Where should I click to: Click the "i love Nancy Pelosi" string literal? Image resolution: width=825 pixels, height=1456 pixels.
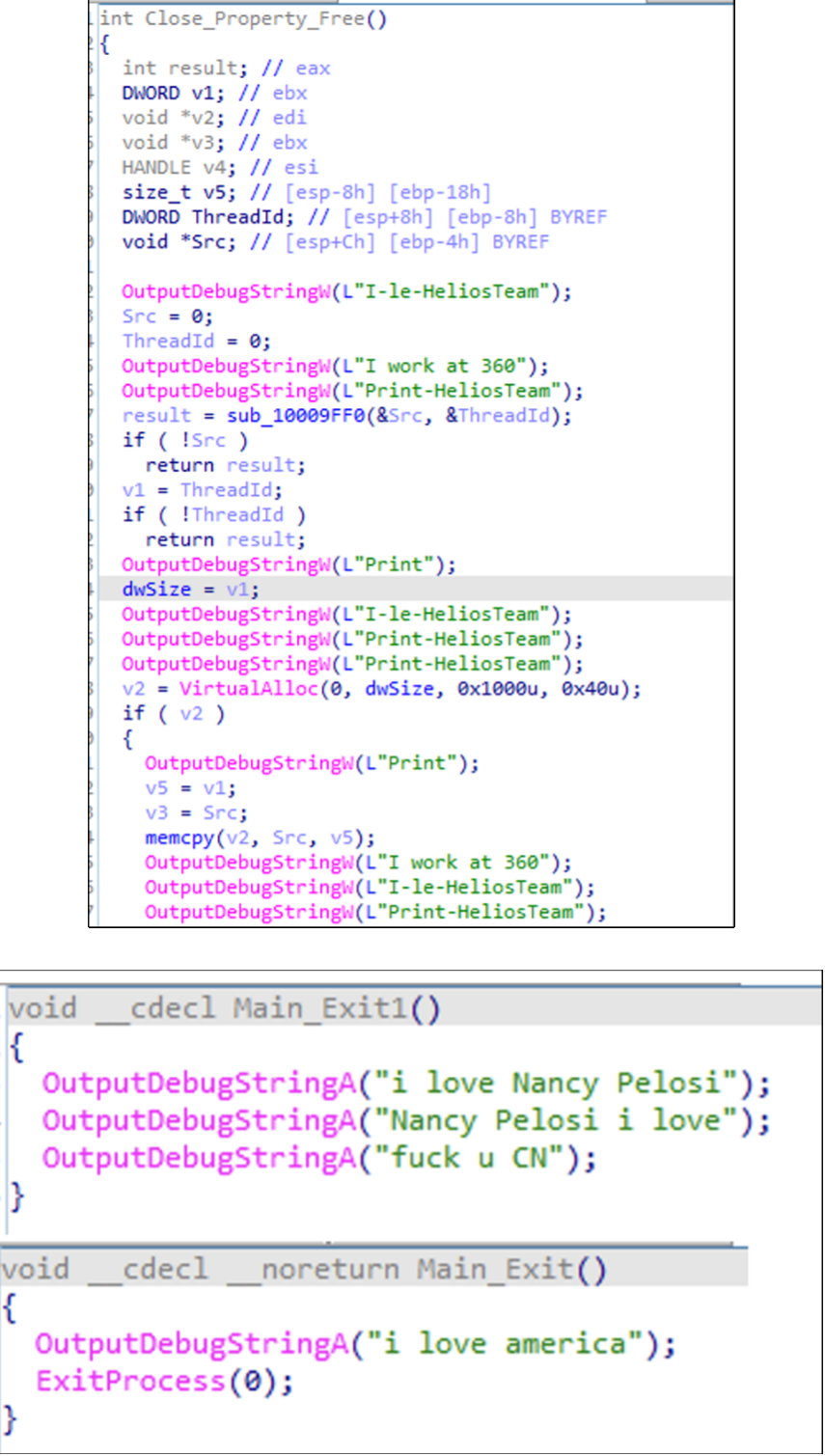pos(554,1084)
